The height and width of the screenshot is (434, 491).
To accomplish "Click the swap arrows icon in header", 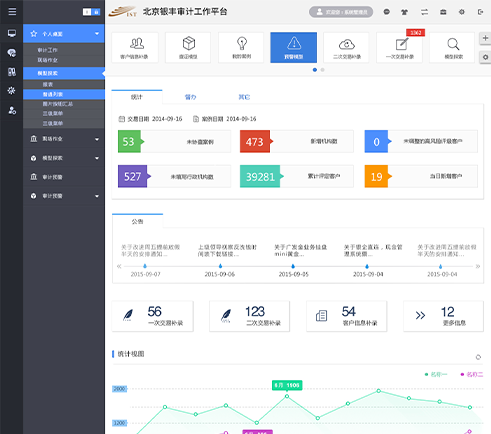I will tap(424, 12).
